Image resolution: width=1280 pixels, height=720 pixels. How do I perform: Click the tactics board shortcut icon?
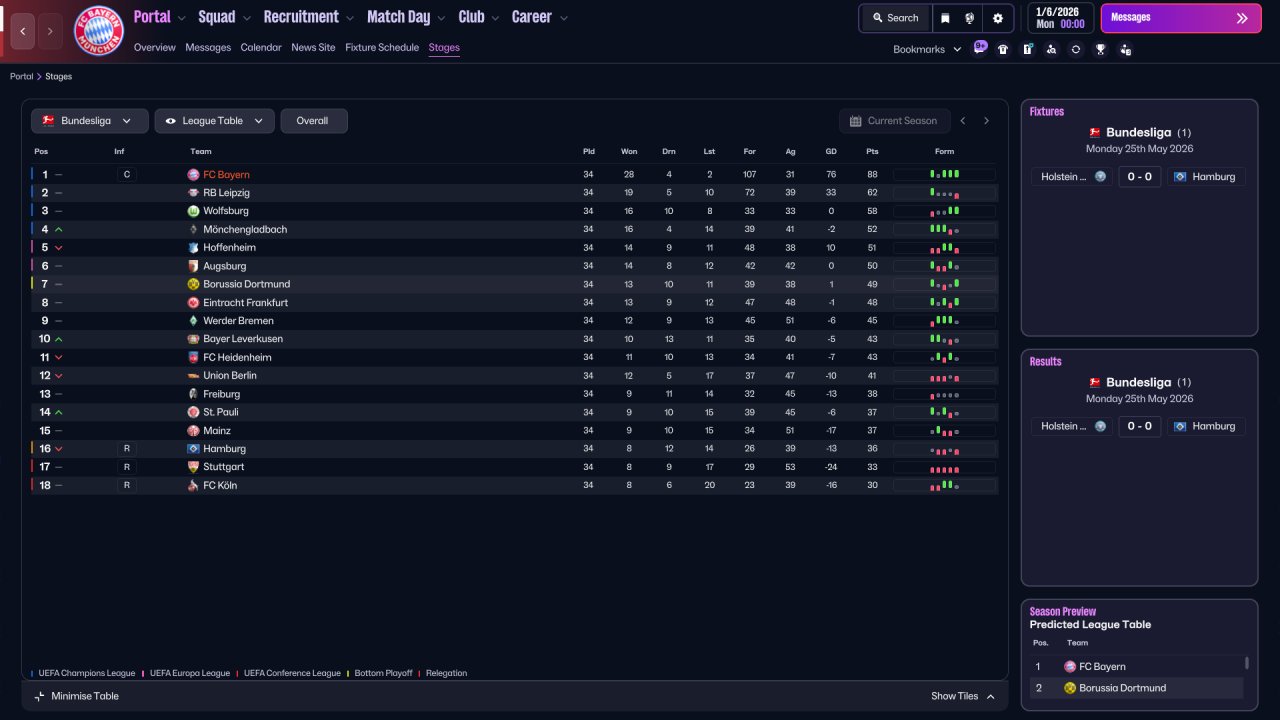[1027, 49]
